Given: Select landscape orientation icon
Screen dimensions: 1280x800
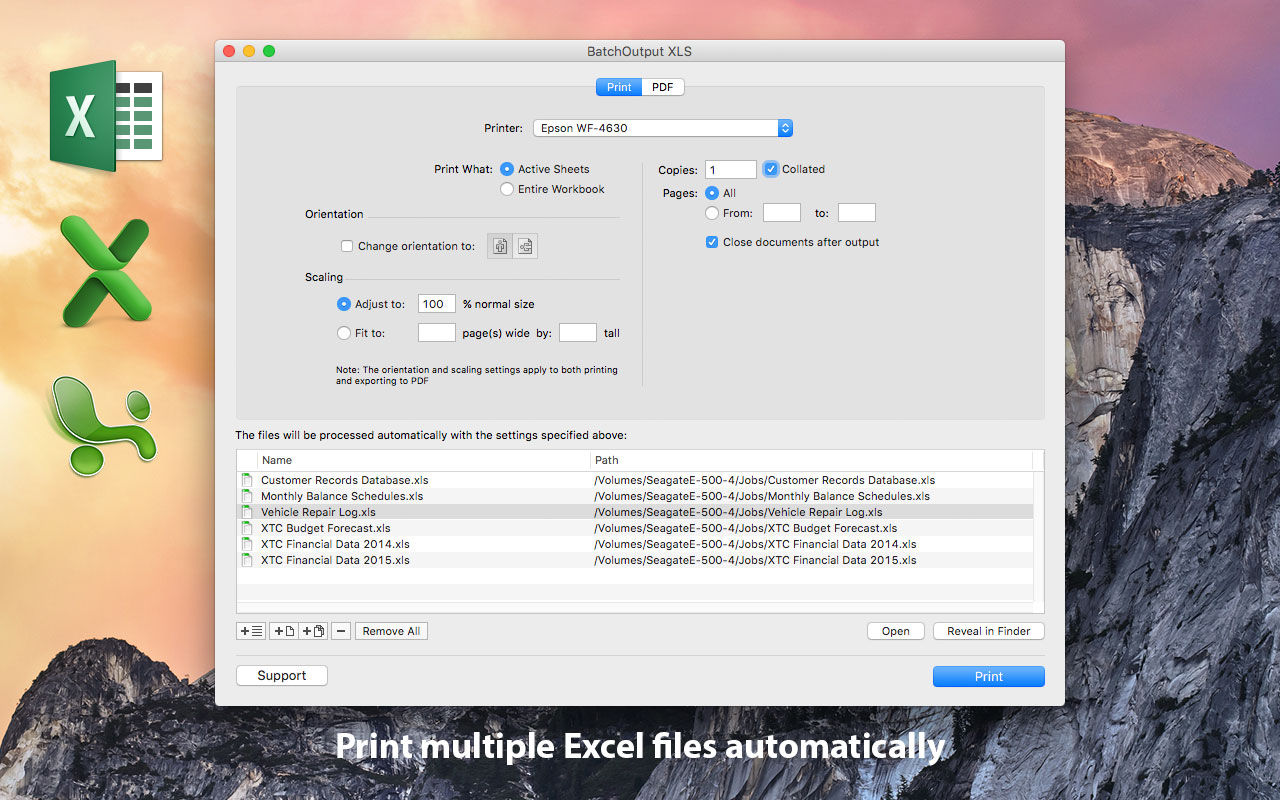Looking at the screenshot, I should tap(525, 246).
